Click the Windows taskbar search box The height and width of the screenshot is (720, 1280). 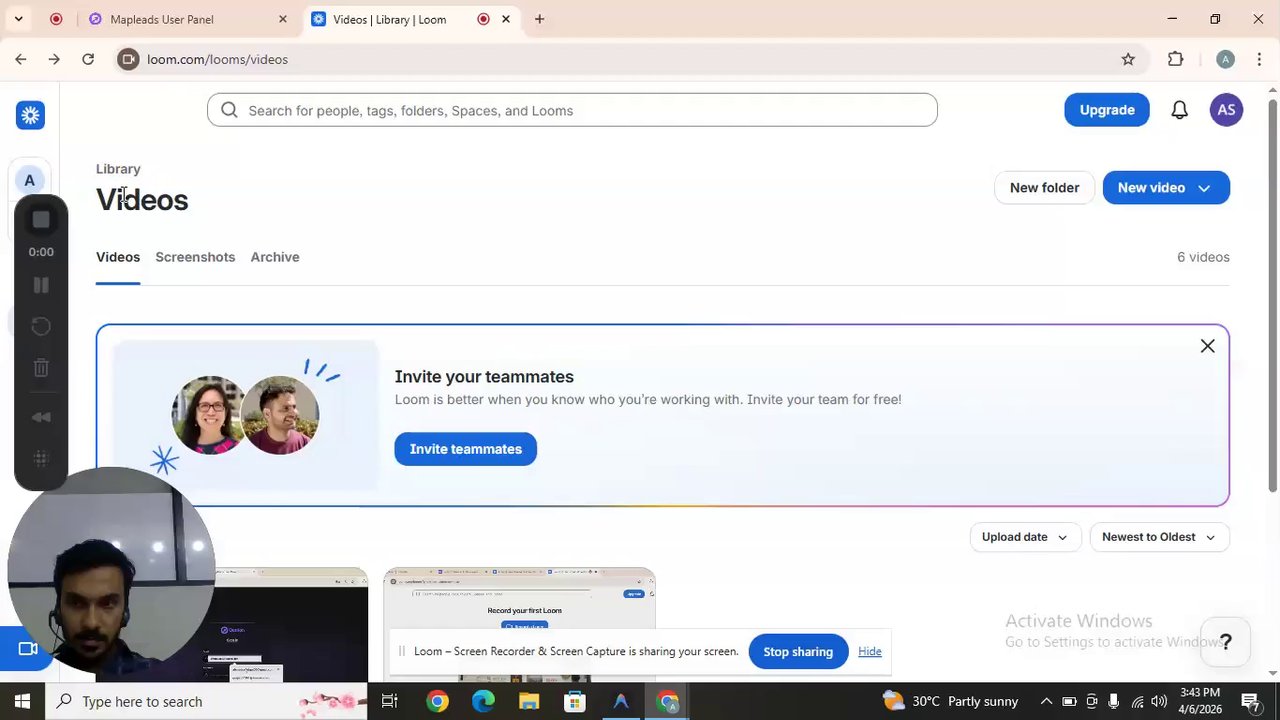(205, 701)
